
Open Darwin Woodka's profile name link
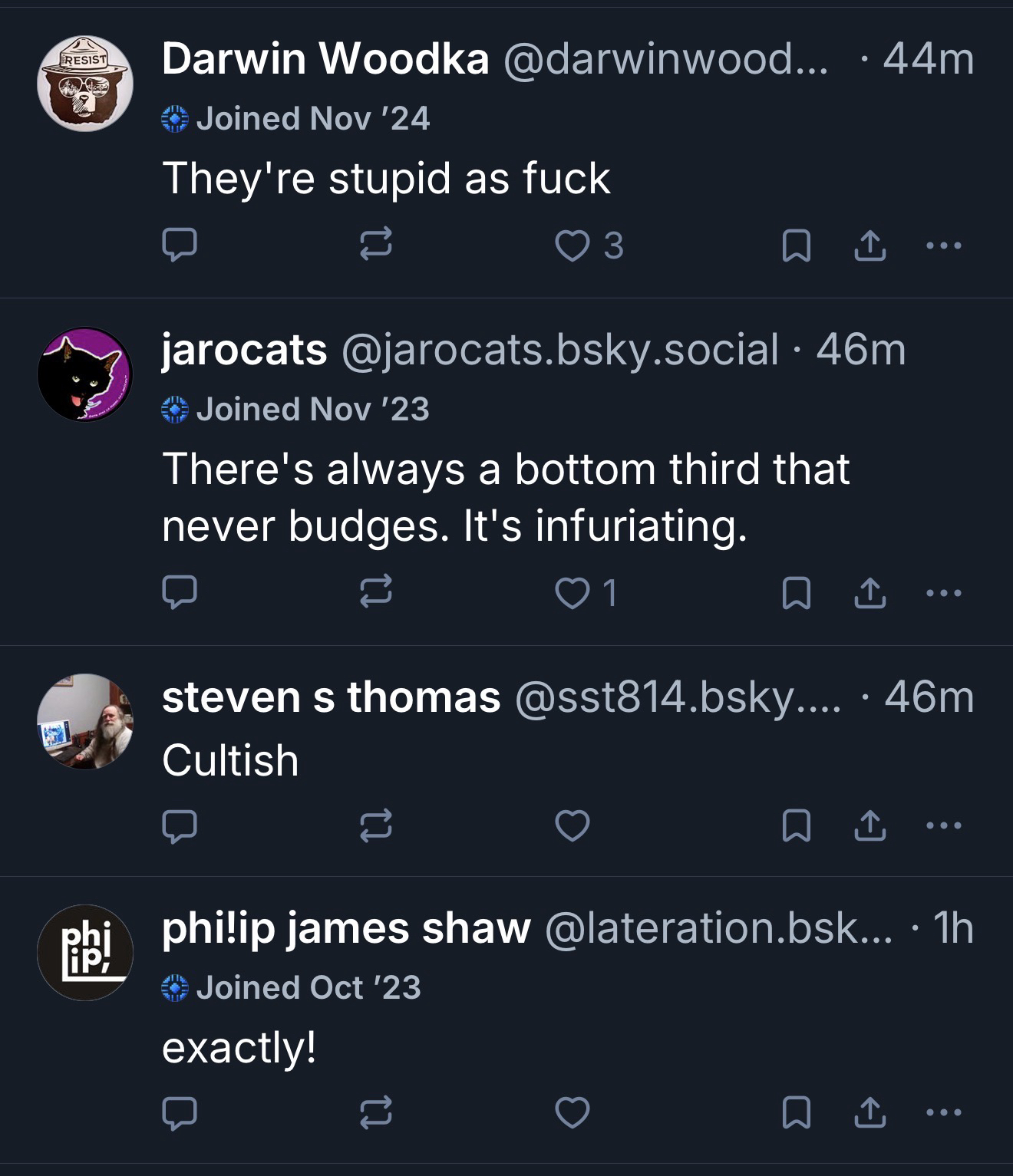pyautogui.click(x=325, y=58)
